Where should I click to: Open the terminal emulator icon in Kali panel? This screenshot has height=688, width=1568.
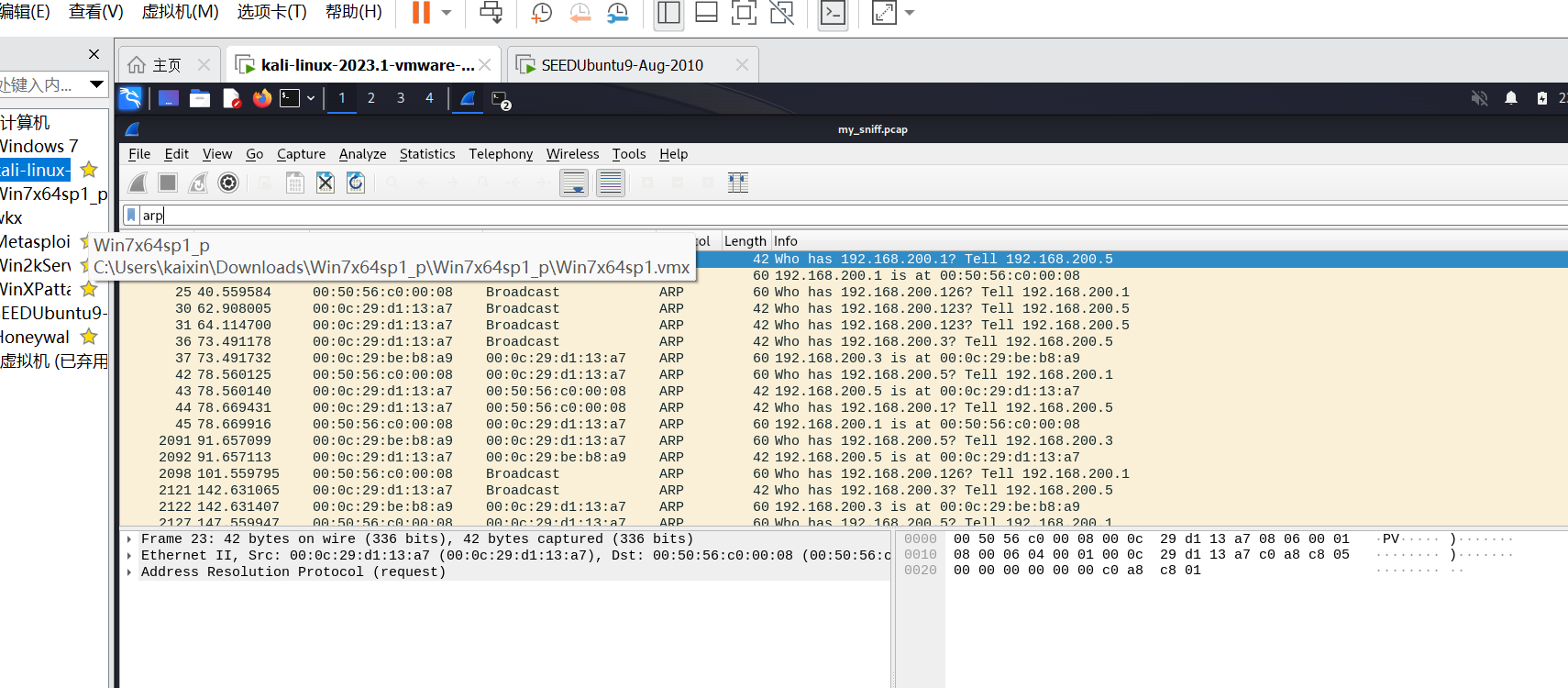(x=290, y=98)
